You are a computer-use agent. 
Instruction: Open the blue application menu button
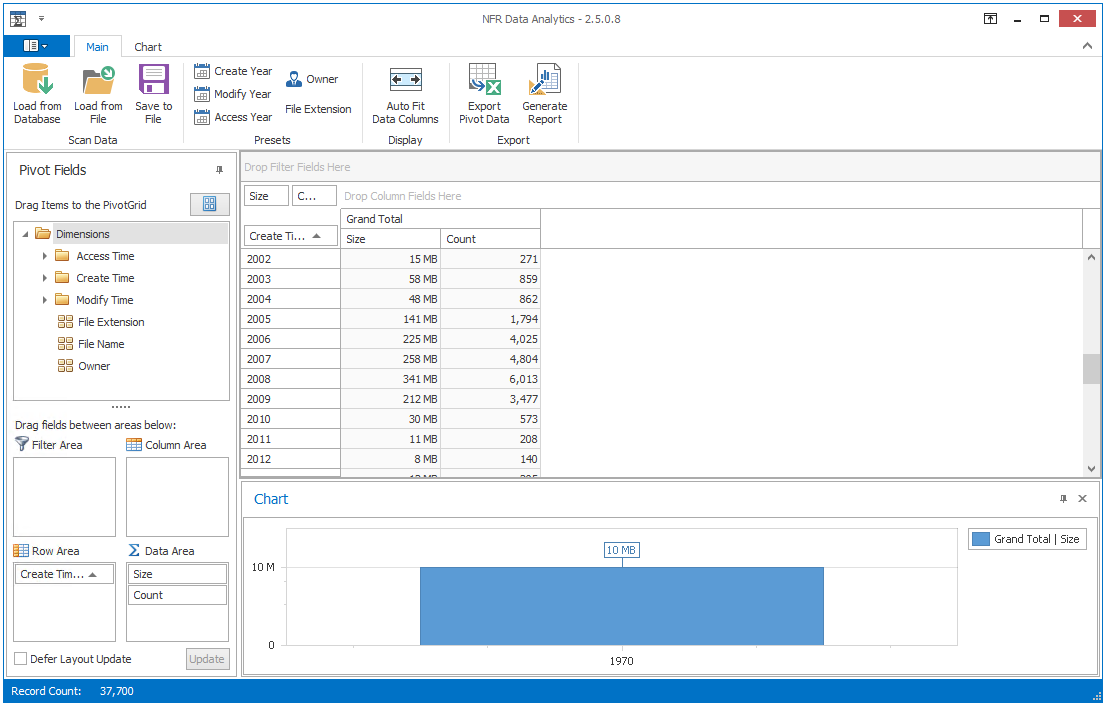coord(36,46)
